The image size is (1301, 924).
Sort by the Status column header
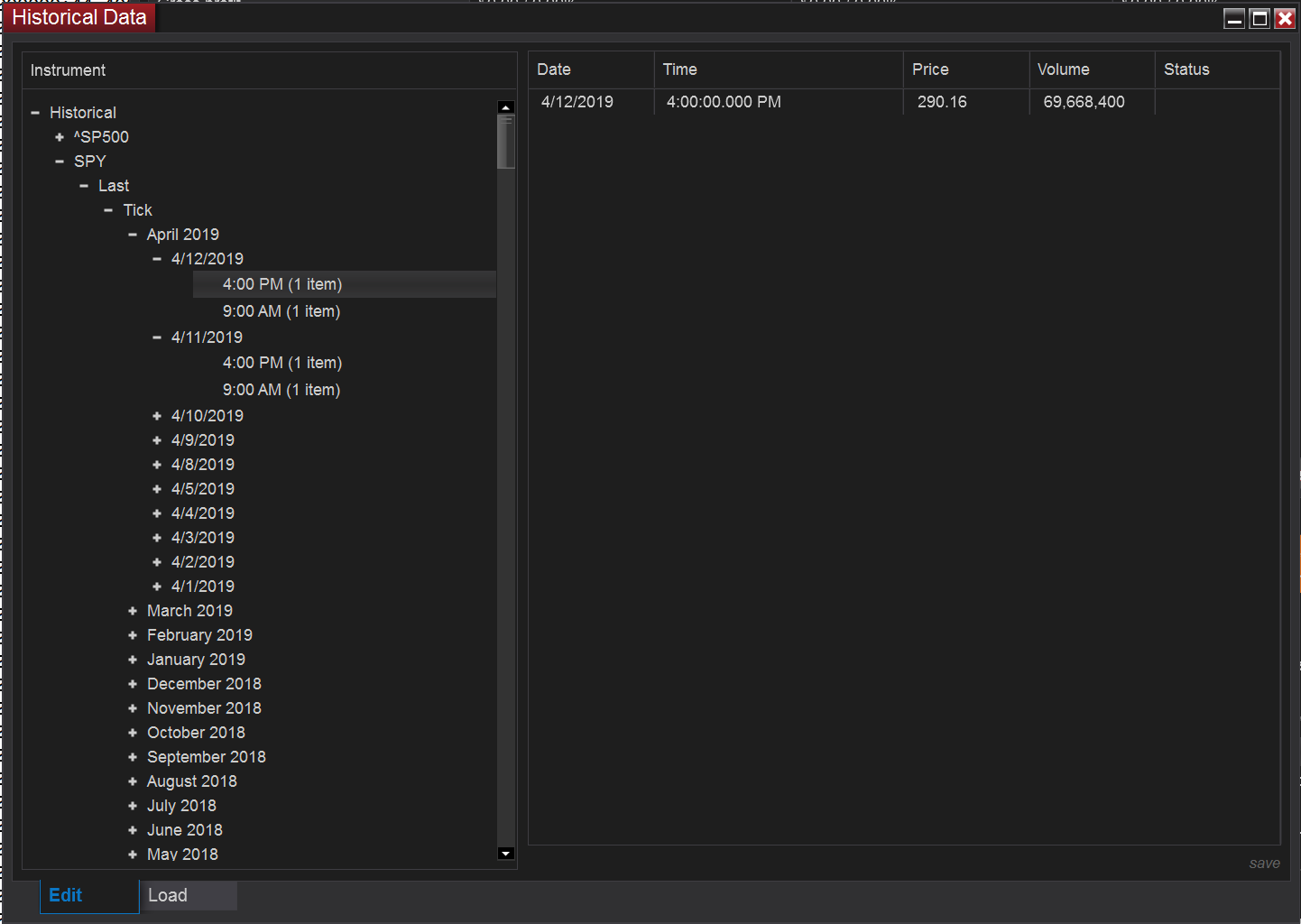(x=1217, y=69)
